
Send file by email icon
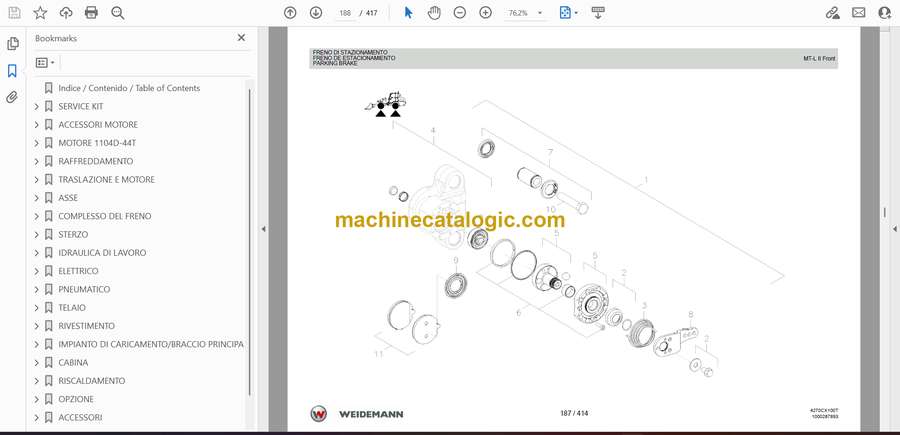click(859, 13)
